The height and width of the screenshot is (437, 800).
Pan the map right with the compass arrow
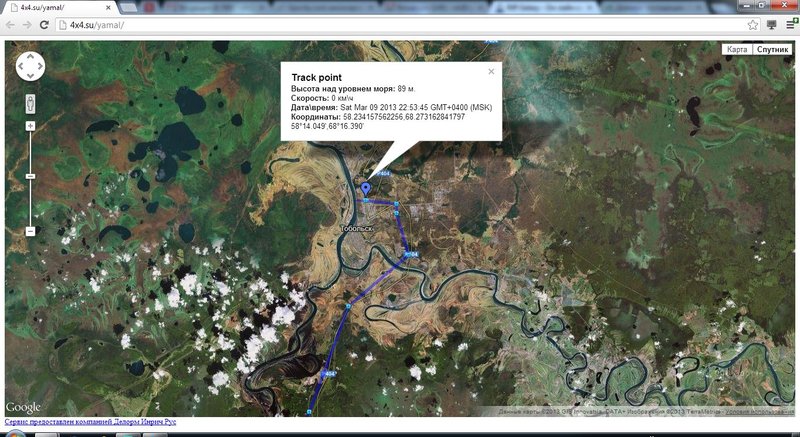click(x=43, y=67)
